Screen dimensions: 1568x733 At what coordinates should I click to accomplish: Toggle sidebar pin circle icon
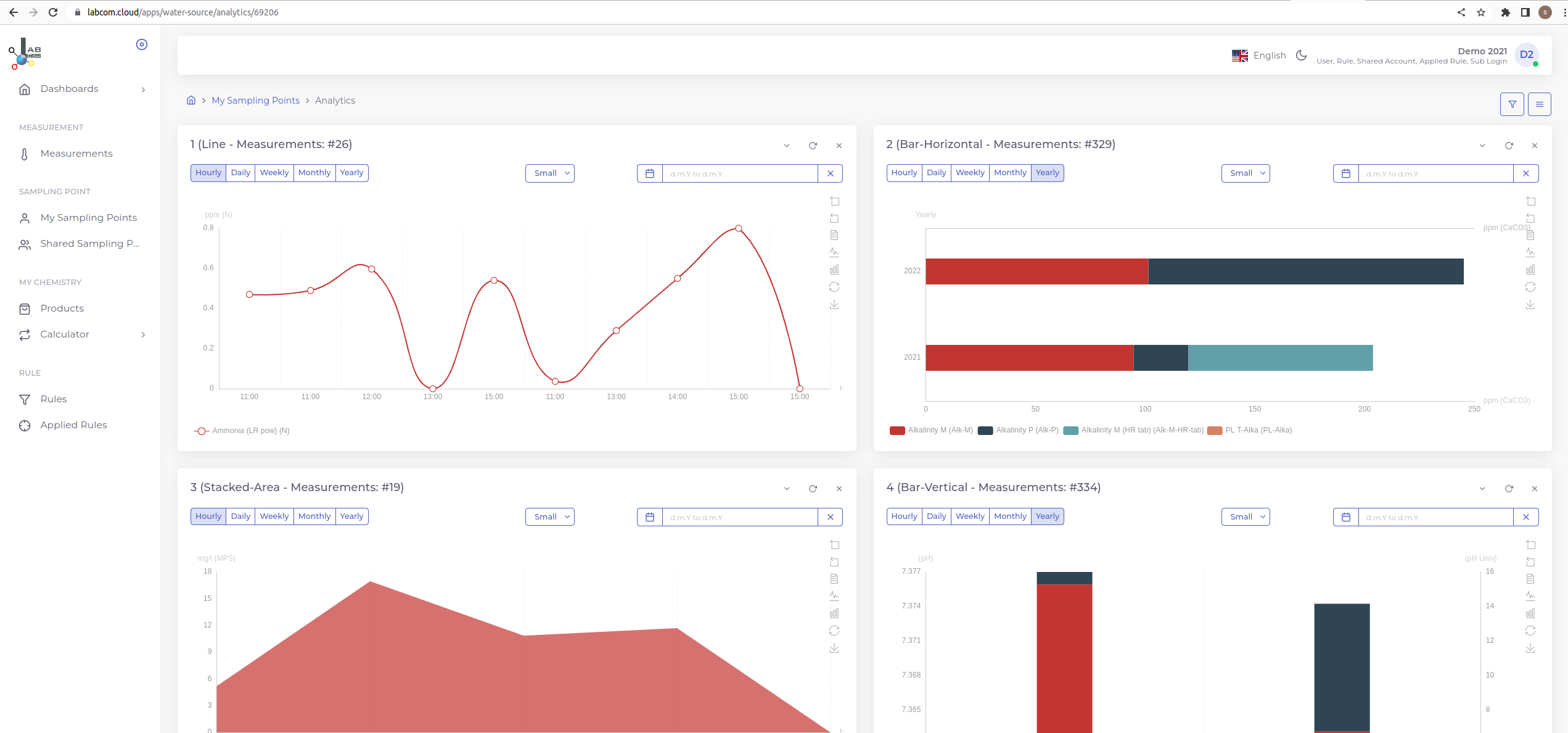click(142, 44)
